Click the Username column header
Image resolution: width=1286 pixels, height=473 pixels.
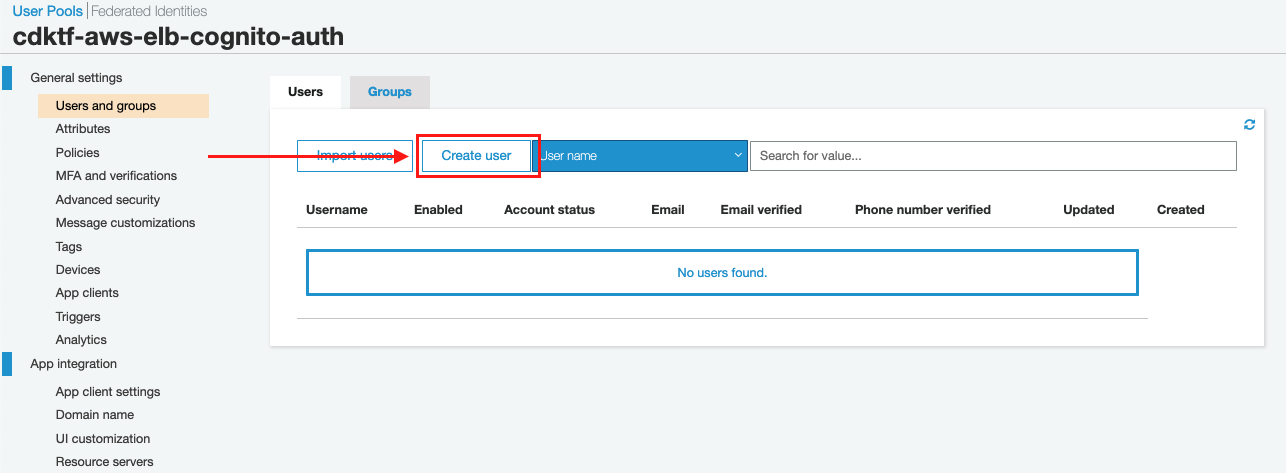[x=337, y=210]
